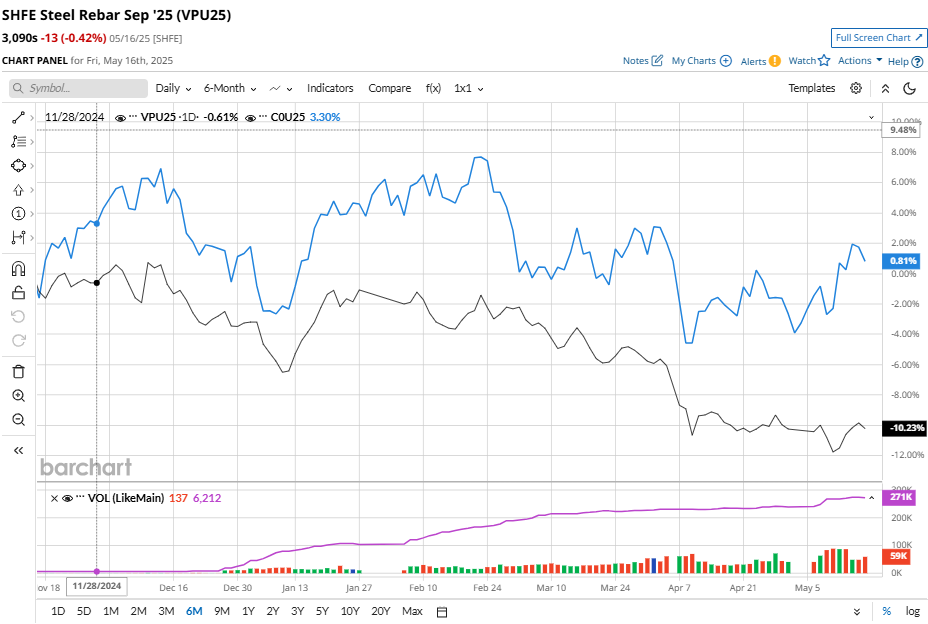Toggle the percent scale button
The height and width of the screenshot is (624, 928).
tap(886, 611)
